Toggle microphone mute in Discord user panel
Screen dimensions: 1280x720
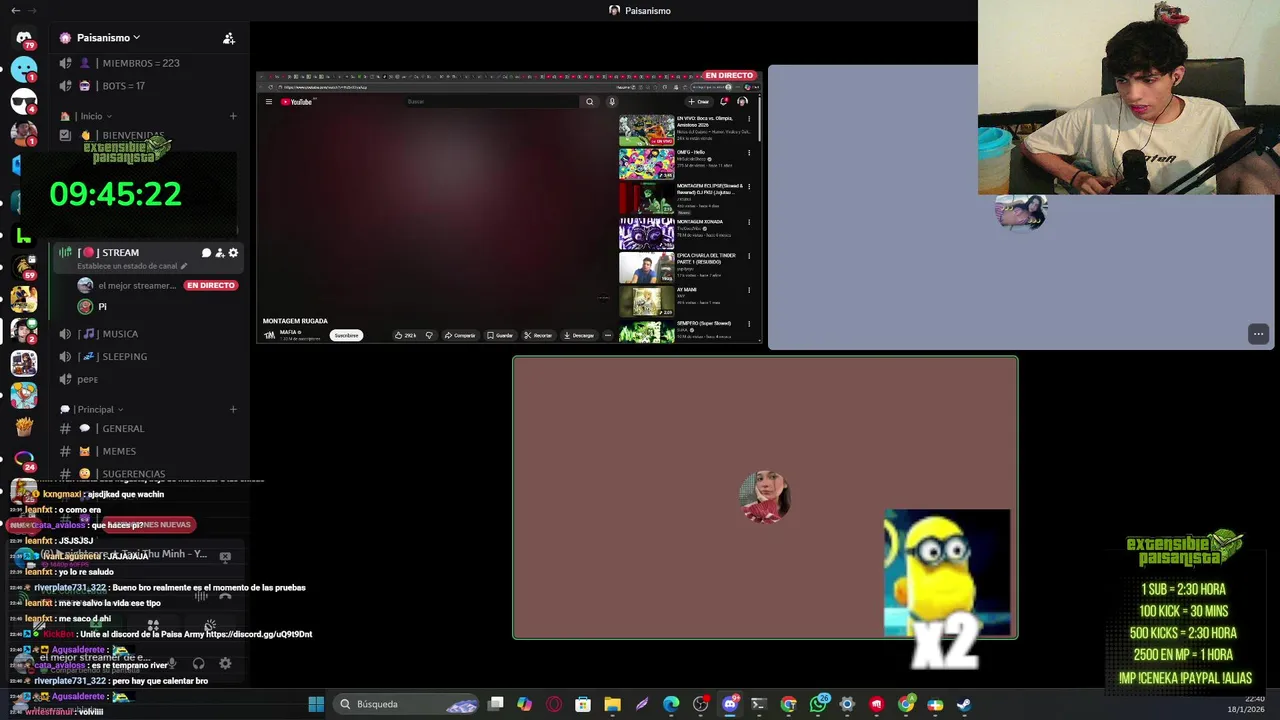(172, 663)
